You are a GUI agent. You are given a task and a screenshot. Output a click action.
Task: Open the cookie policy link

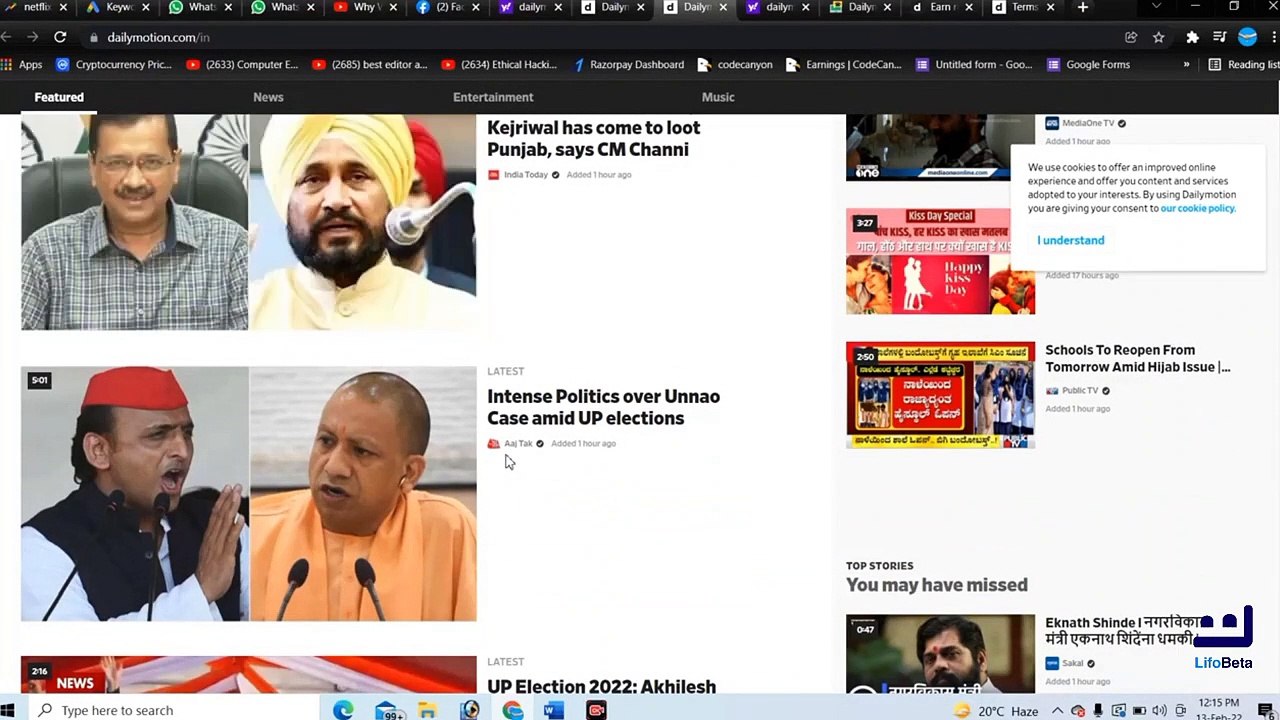click(1197, 208)
